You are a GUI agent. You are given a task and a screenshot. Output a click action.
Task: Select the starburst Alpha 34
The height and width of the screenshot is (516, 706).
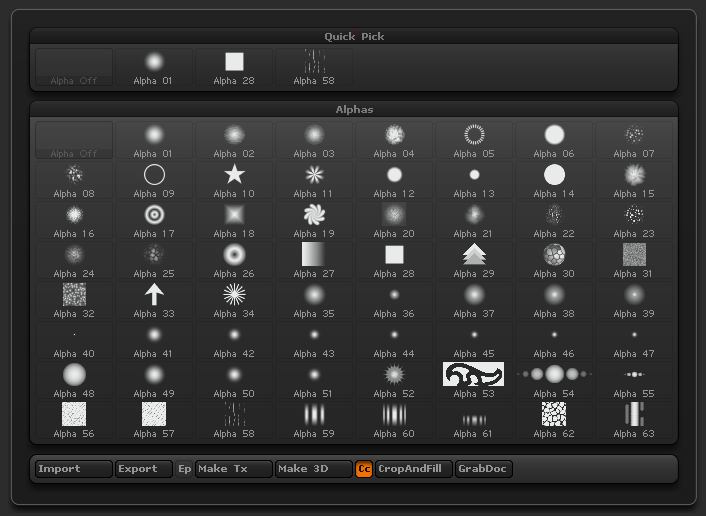click(x=234, y=300)
